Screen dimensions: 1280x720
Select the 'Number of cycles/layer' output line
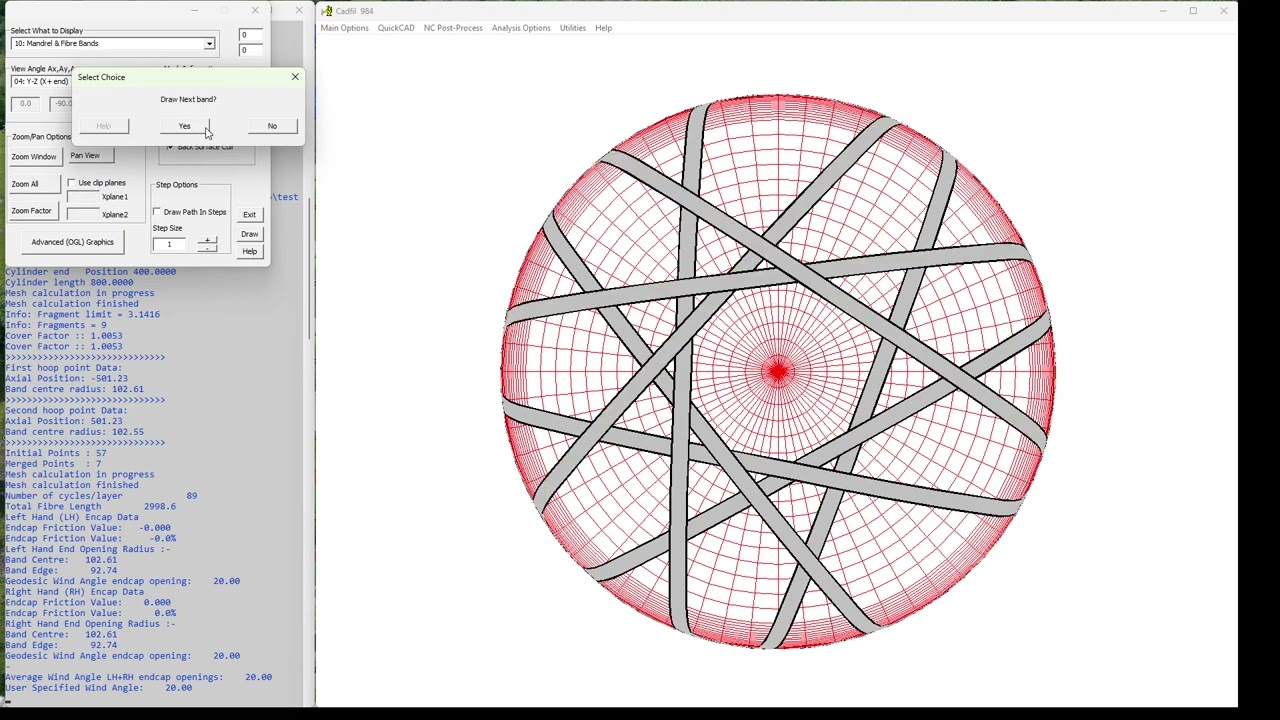point(101,496)
